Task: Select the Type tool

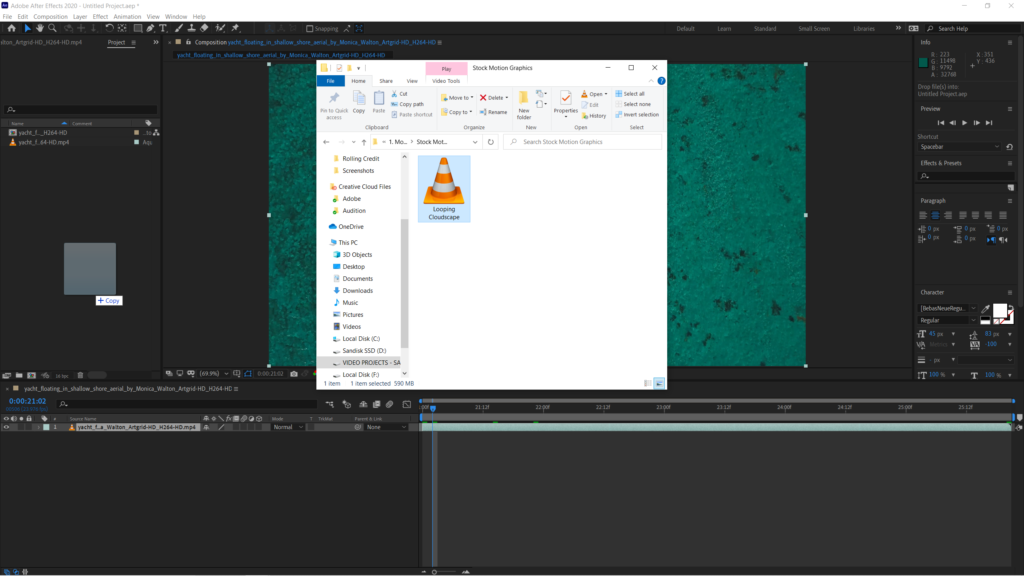Action: point(162,28)
